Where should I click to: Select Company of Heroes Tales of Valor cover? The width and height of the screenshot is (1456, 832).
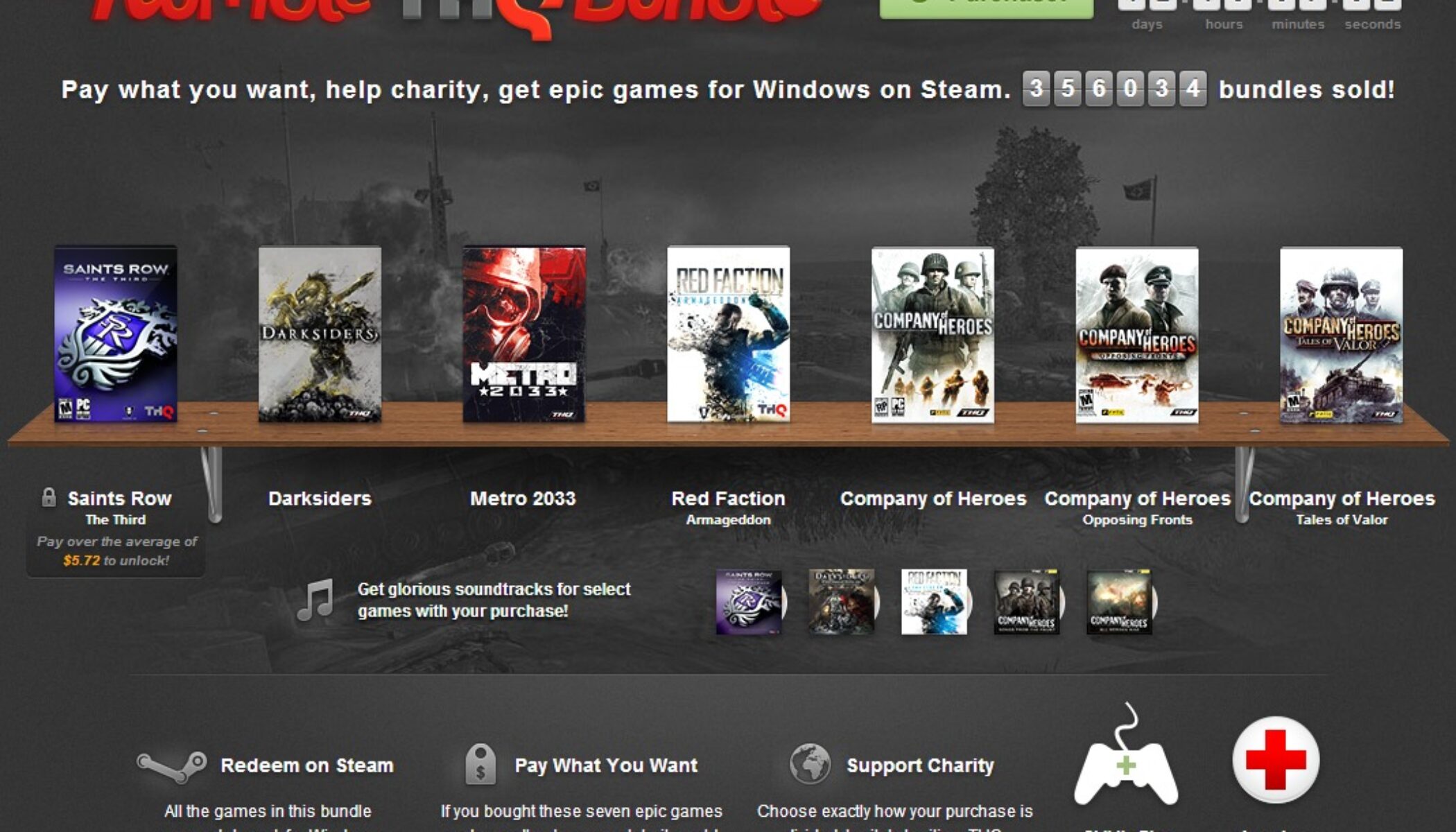coord(1342,335)
